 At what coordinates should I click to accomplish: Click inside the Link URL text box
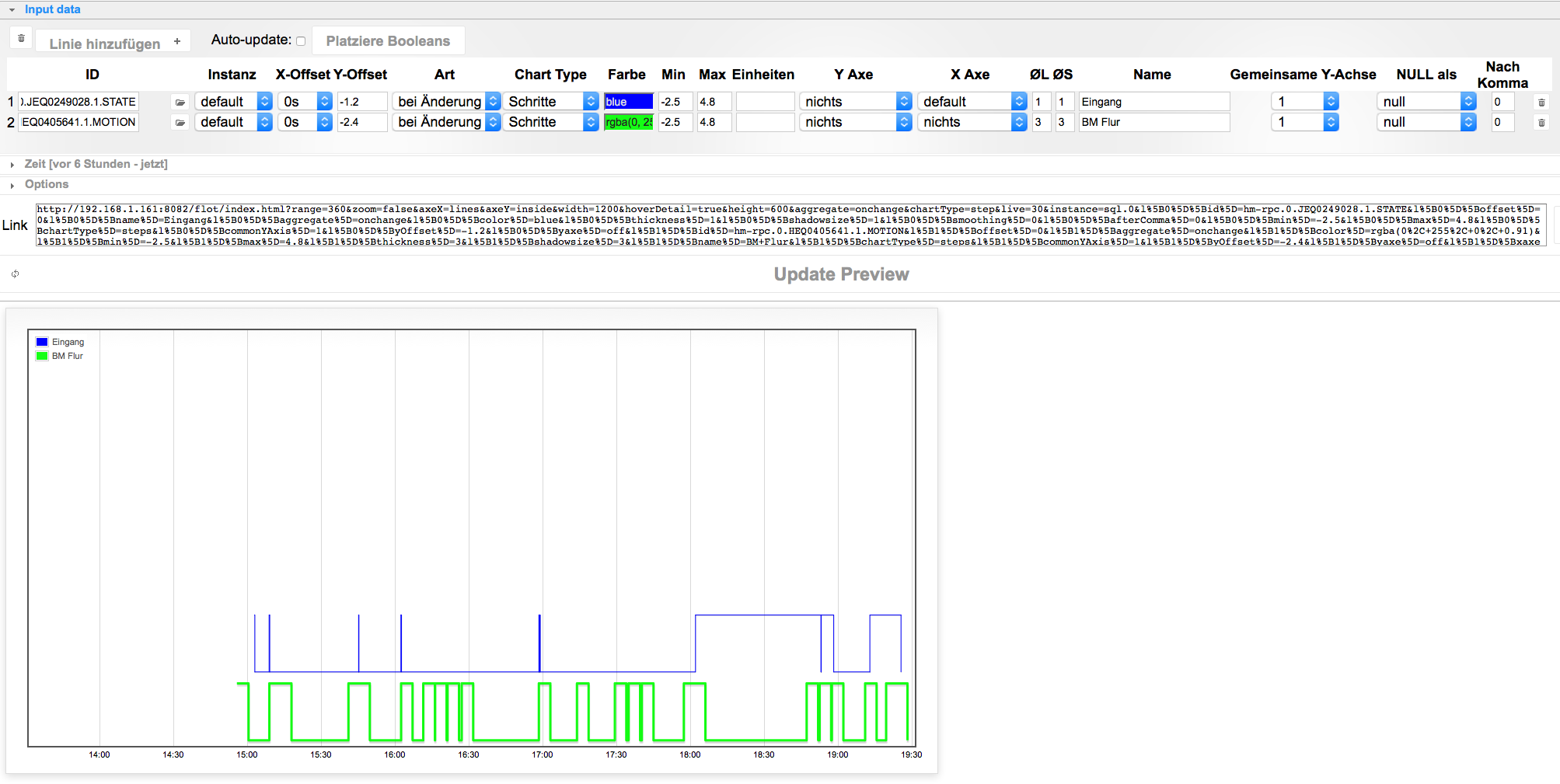(790, 225)
